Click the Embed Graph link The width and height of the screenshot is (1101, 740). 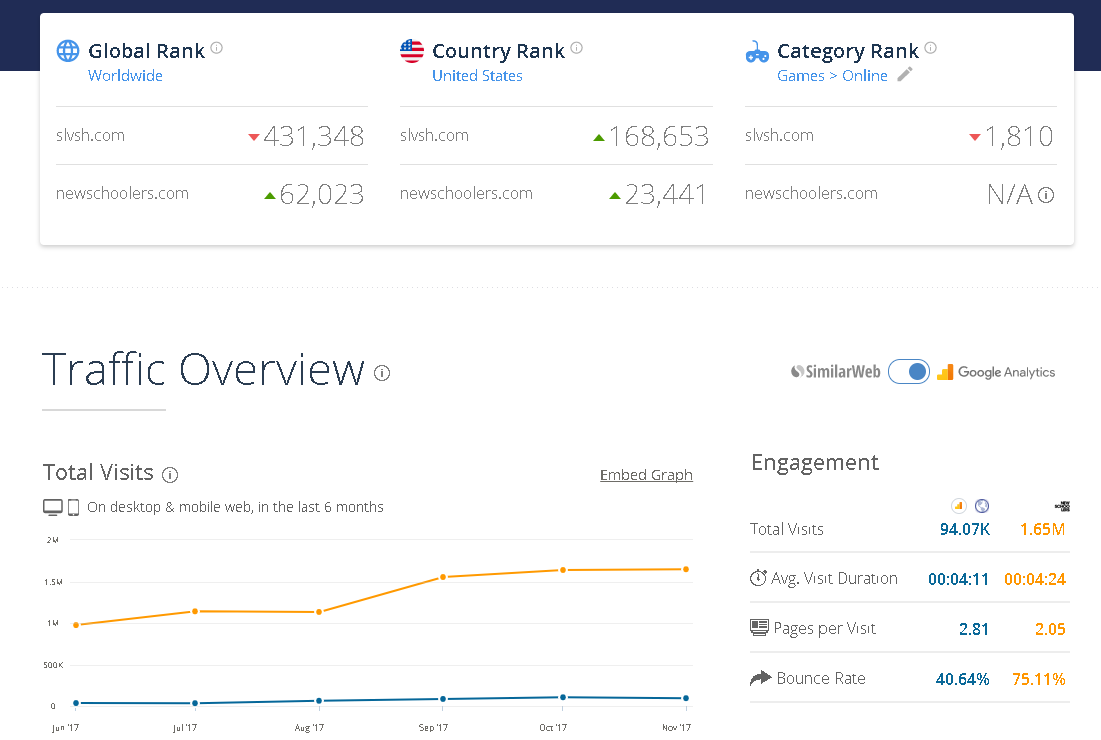pyautogui.click(x=646, y=475)
